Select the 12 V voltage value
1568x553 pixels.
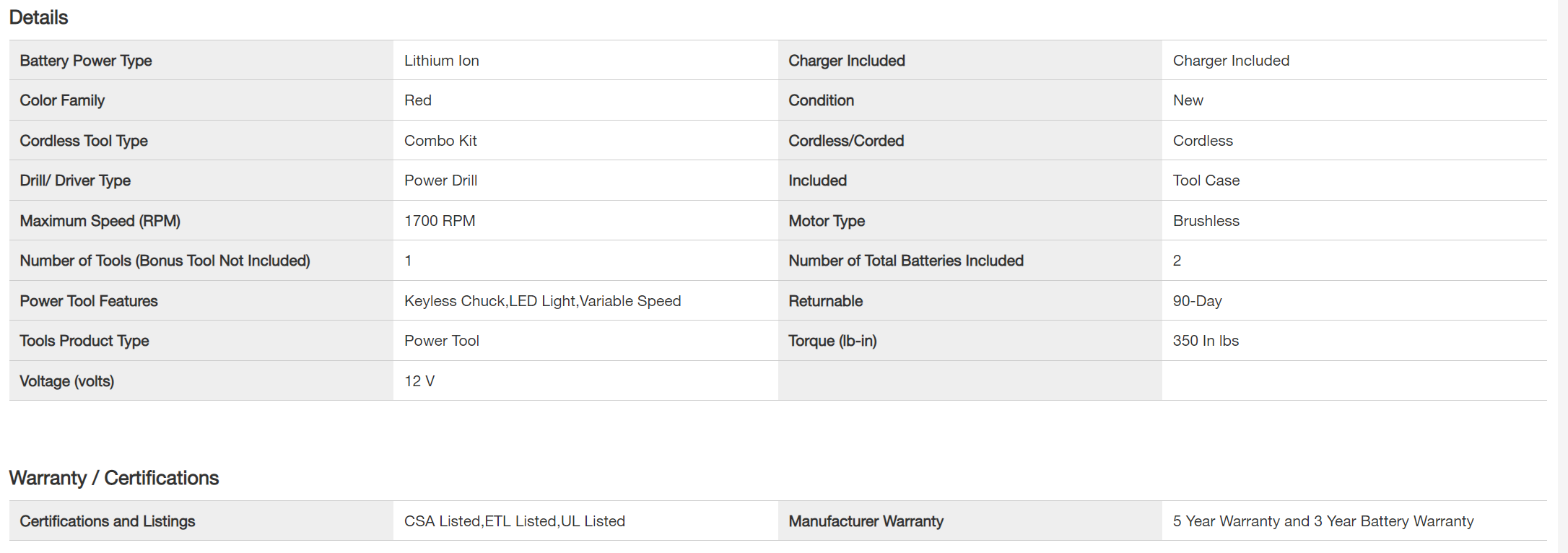[419, 381]
